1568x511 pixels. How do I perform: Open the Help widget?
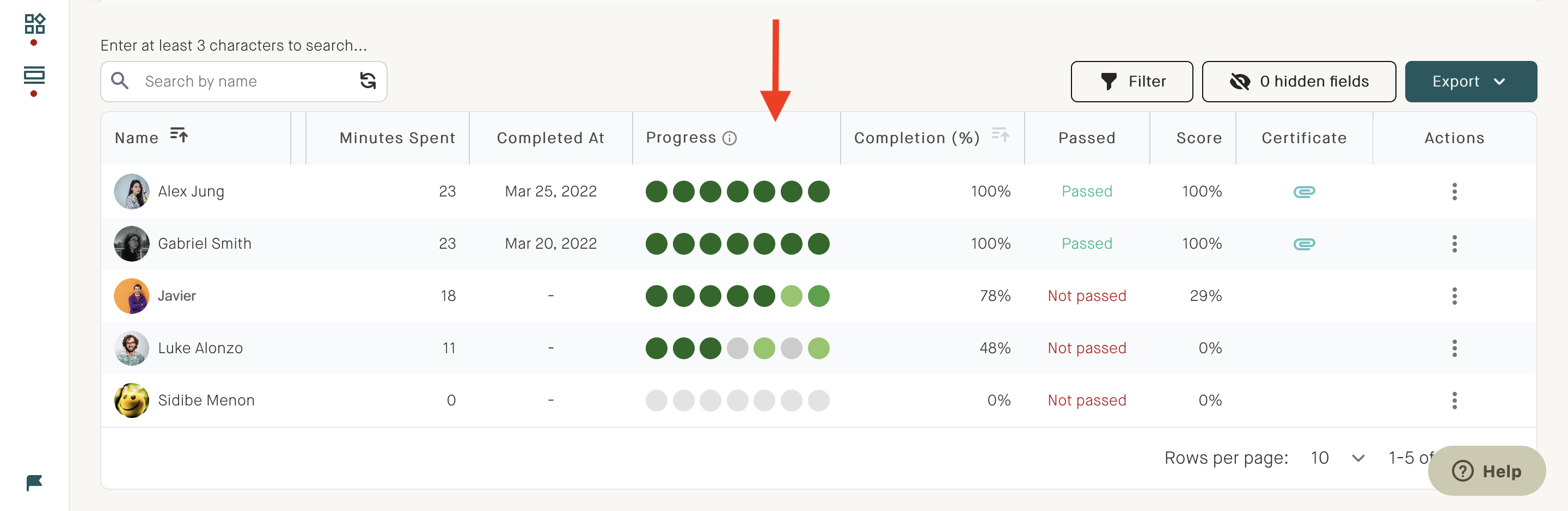(x=1486, y=471)
